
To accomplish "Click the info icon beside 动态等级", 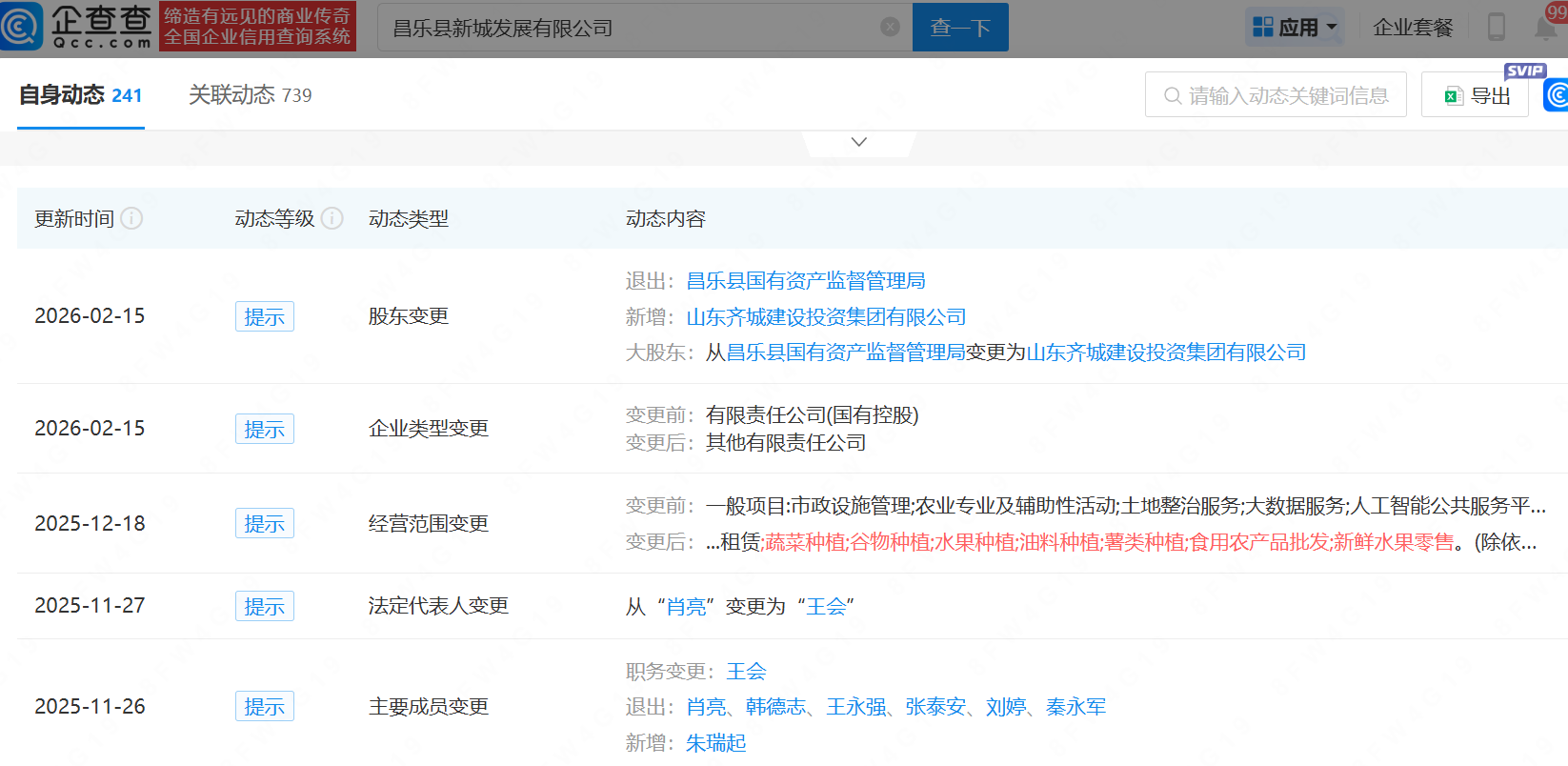I will [x=332, y=218].
